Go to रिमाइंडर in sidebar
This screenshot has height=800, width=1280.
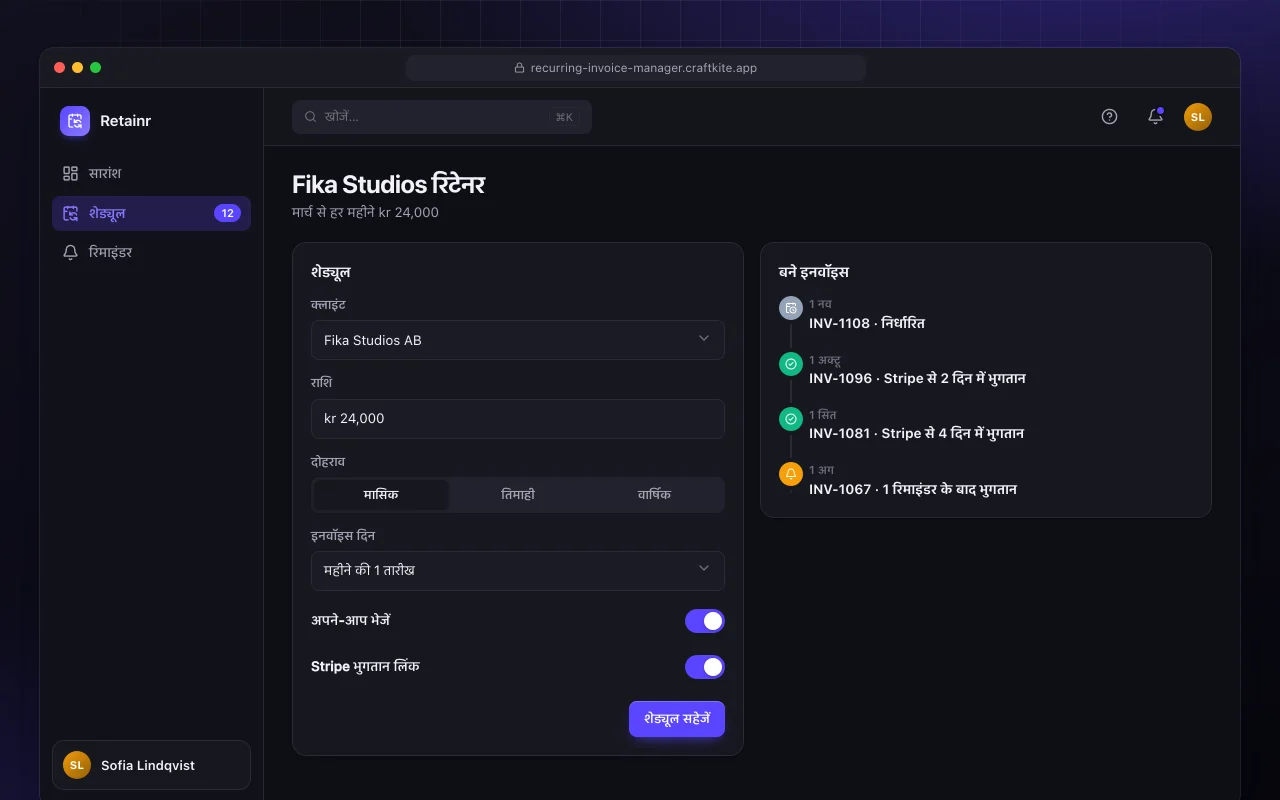[151, 252]
